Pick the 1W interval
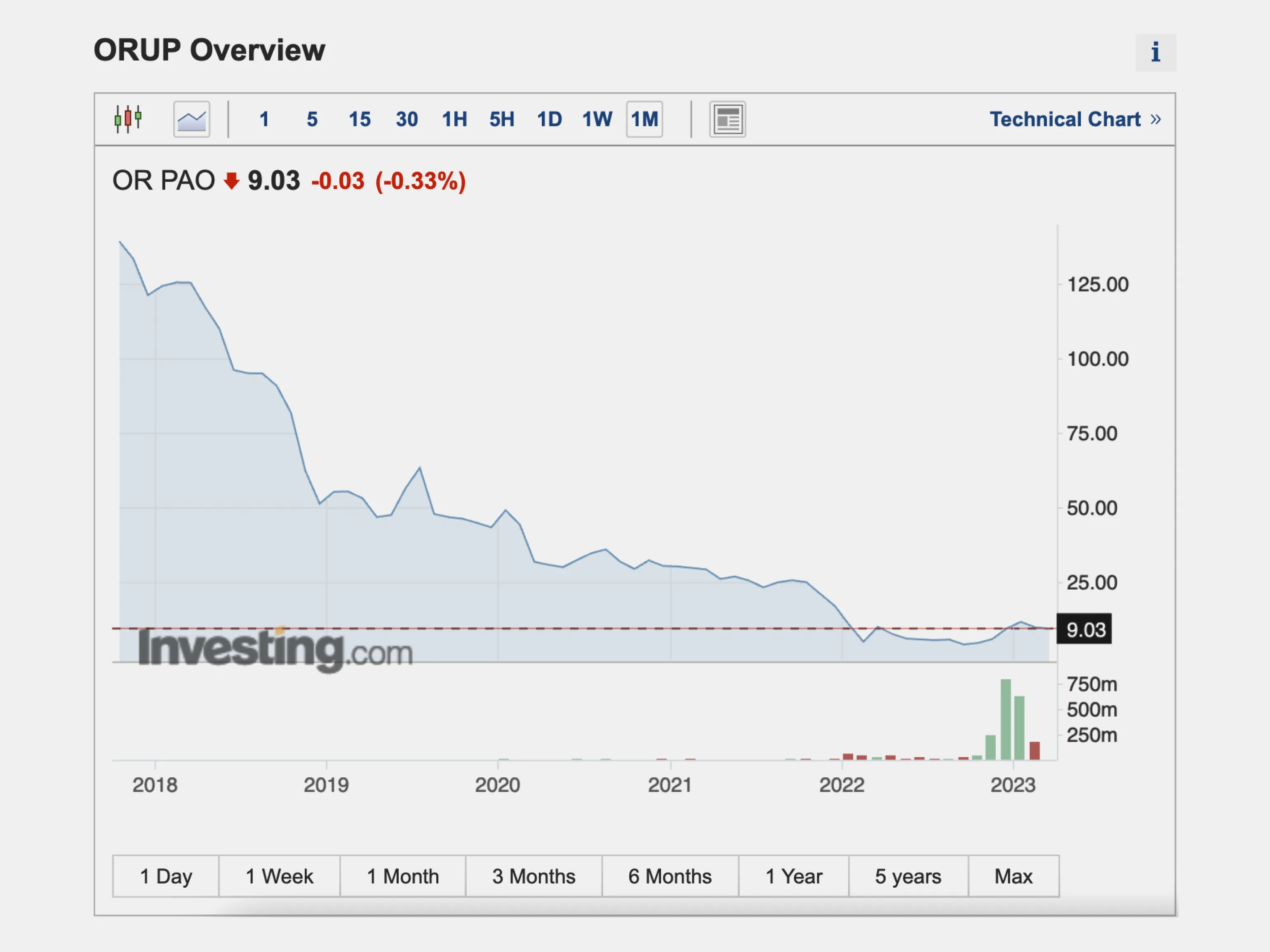The height and width of the screenshot is (952, 1270). [597, 120]
